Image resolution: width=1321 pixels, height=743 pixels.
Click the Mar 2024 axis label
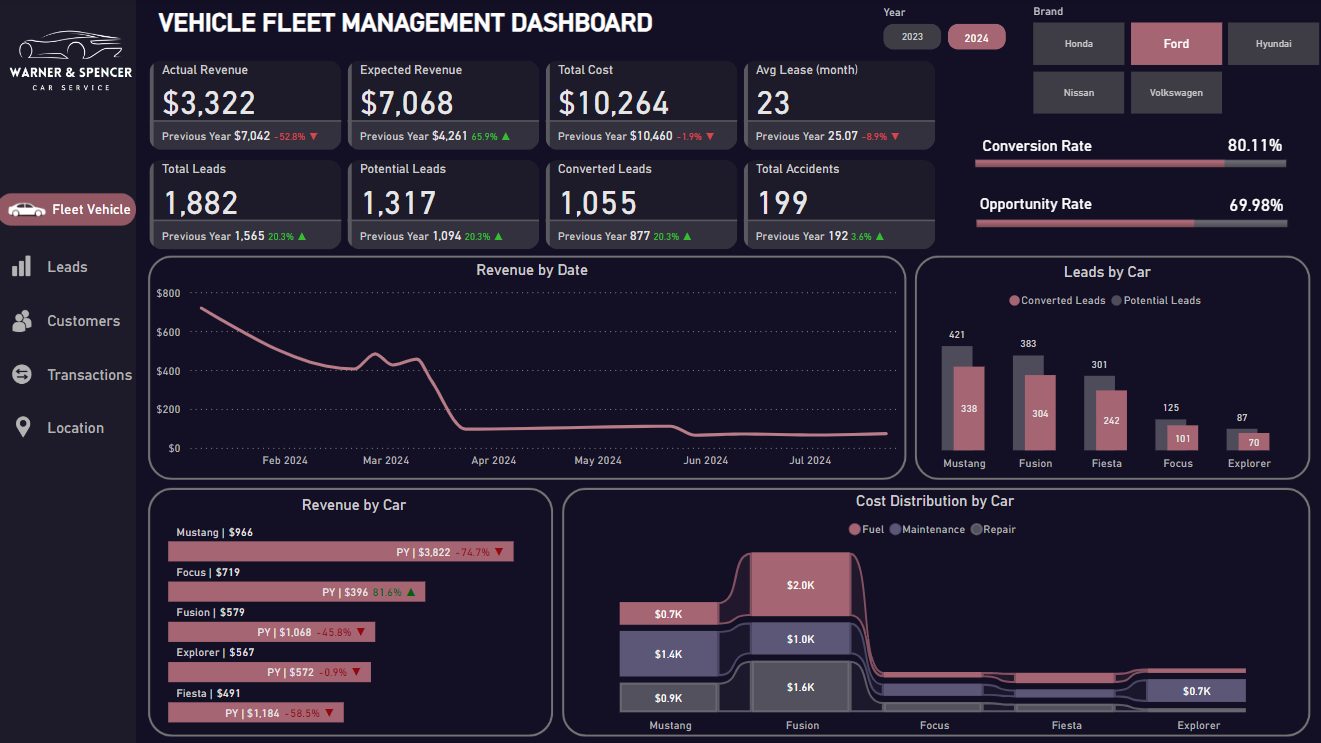[386, 461]
